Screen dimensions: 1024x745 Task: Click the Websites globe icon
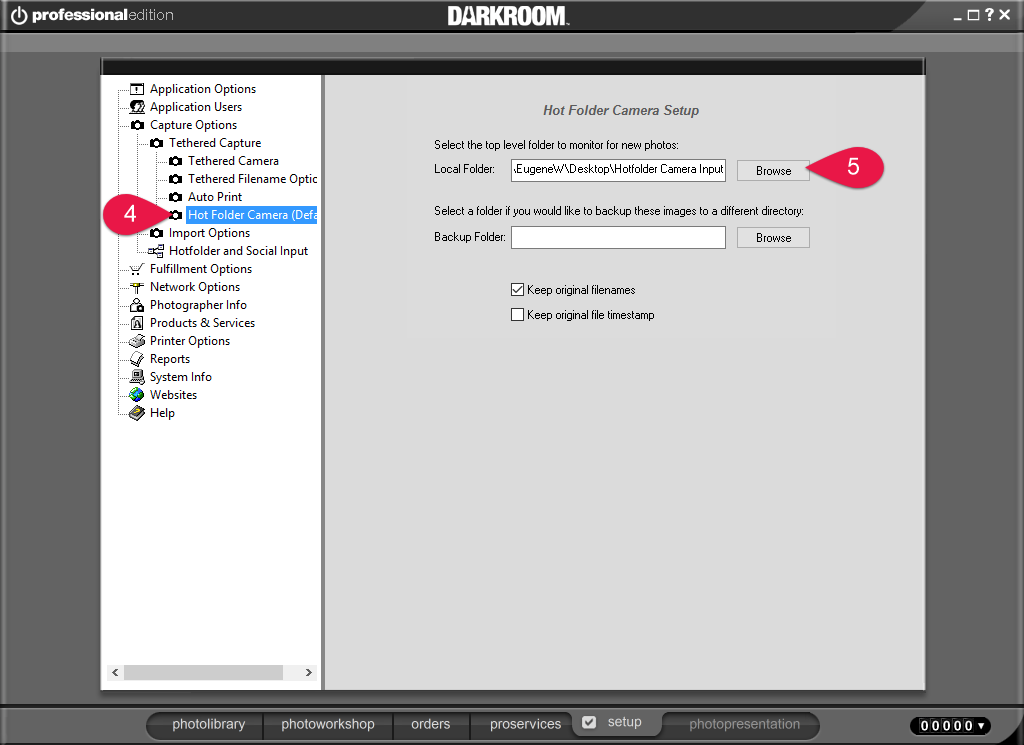click(136, 395)
